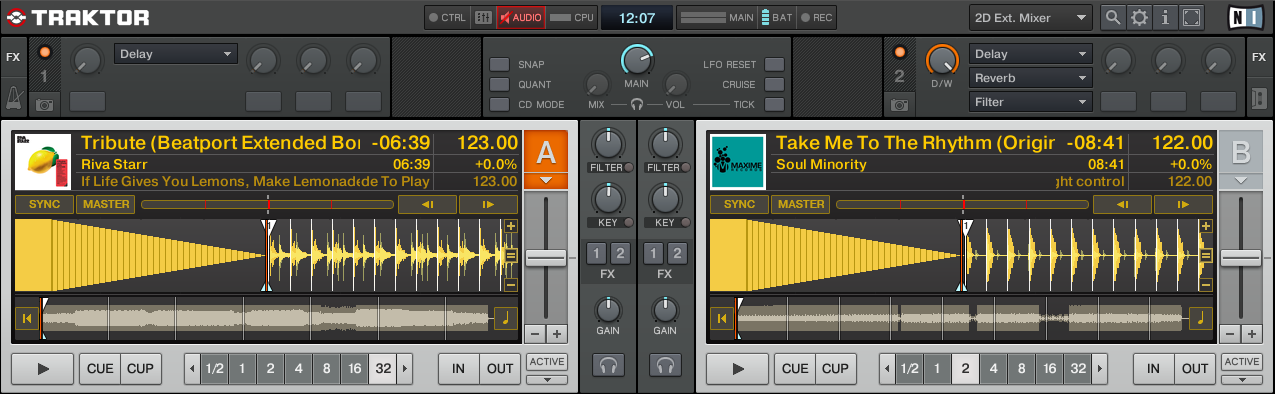
Task: Reset Deck A waveform zoom equals
Action: pyautogui.click(x=510, y=256)
